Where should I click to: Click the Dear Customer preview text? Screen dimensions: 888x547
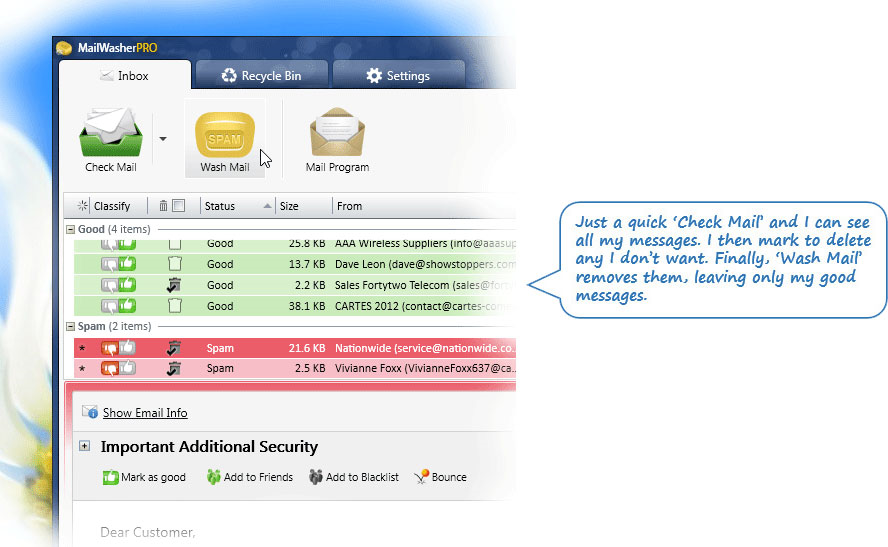[148, 532]
